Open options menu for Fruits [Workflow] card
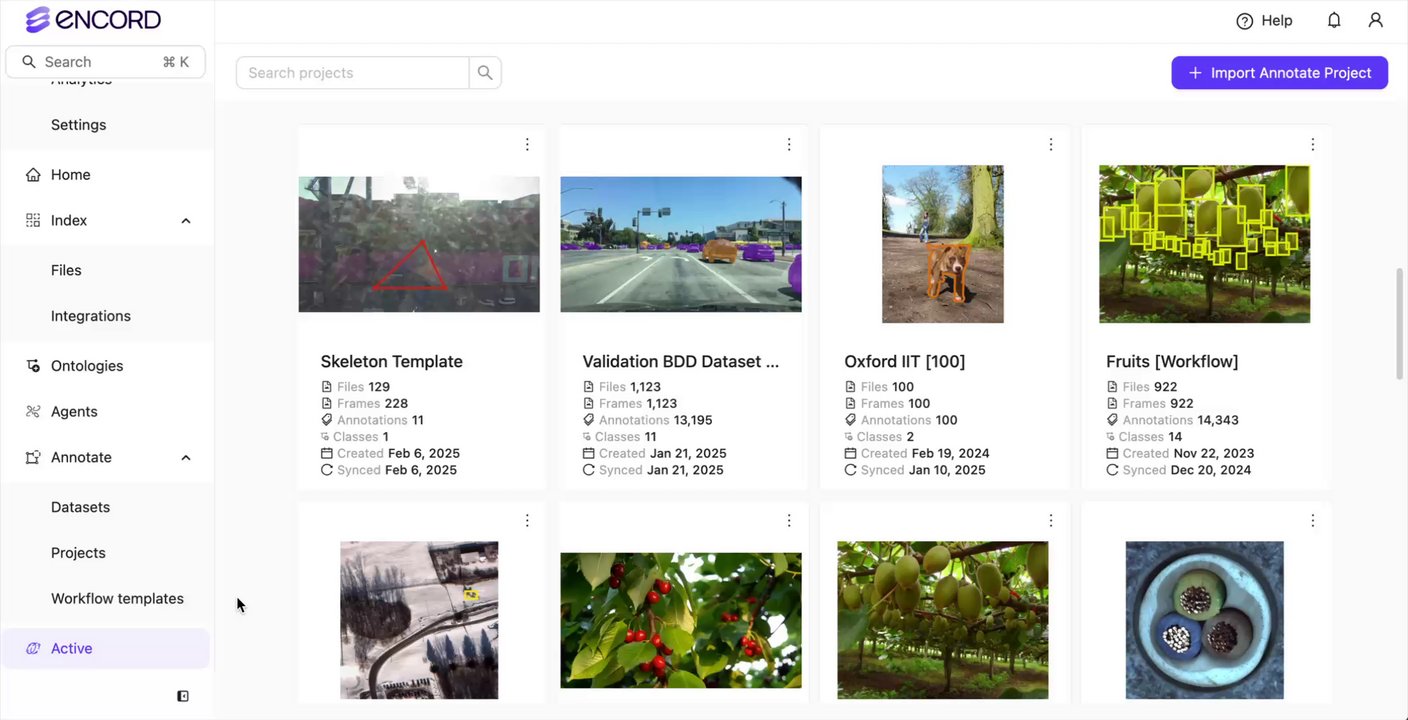The width and height of the screenshot is (1408, 720). 1313,144
